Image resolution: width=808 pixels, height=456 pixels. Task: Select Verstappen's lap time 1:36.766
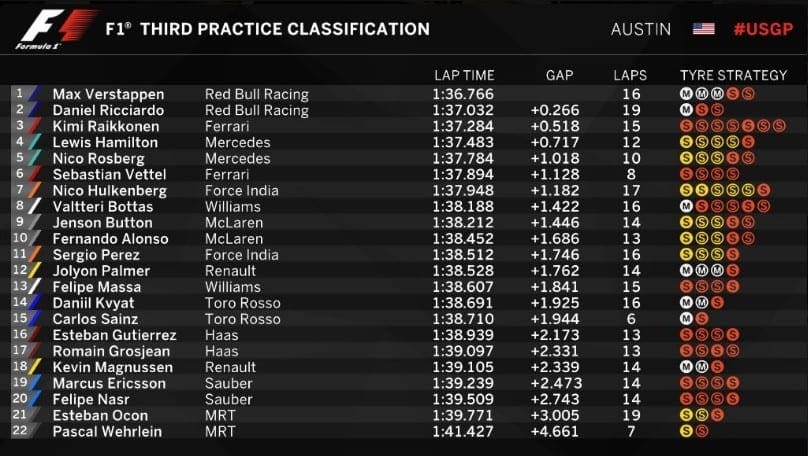[463, 94]
